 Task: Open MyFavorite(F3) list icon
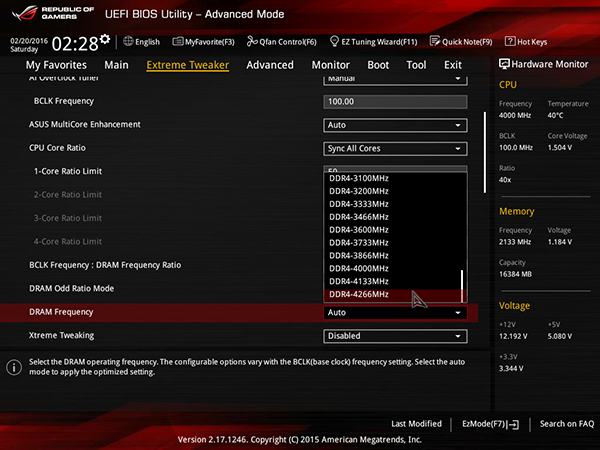[x=178, y=41]
